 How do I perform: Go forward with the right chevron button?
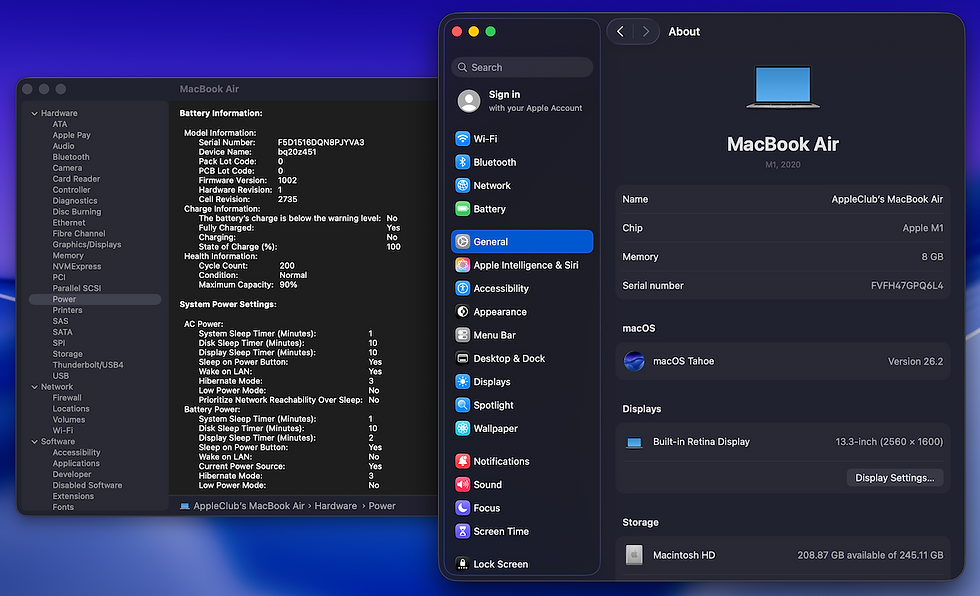[x=646, y=31]
